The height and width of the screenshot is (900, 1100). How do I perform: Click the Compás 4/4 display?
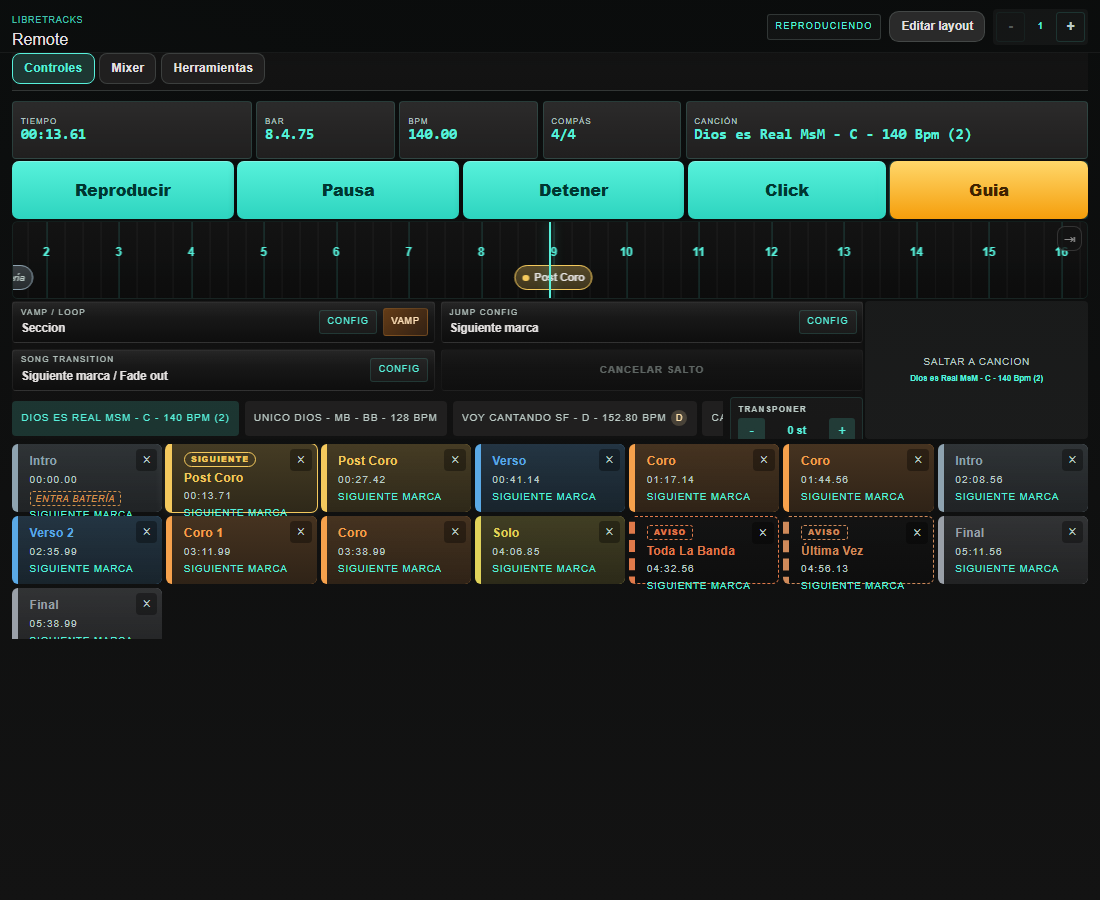coord(612,130)
